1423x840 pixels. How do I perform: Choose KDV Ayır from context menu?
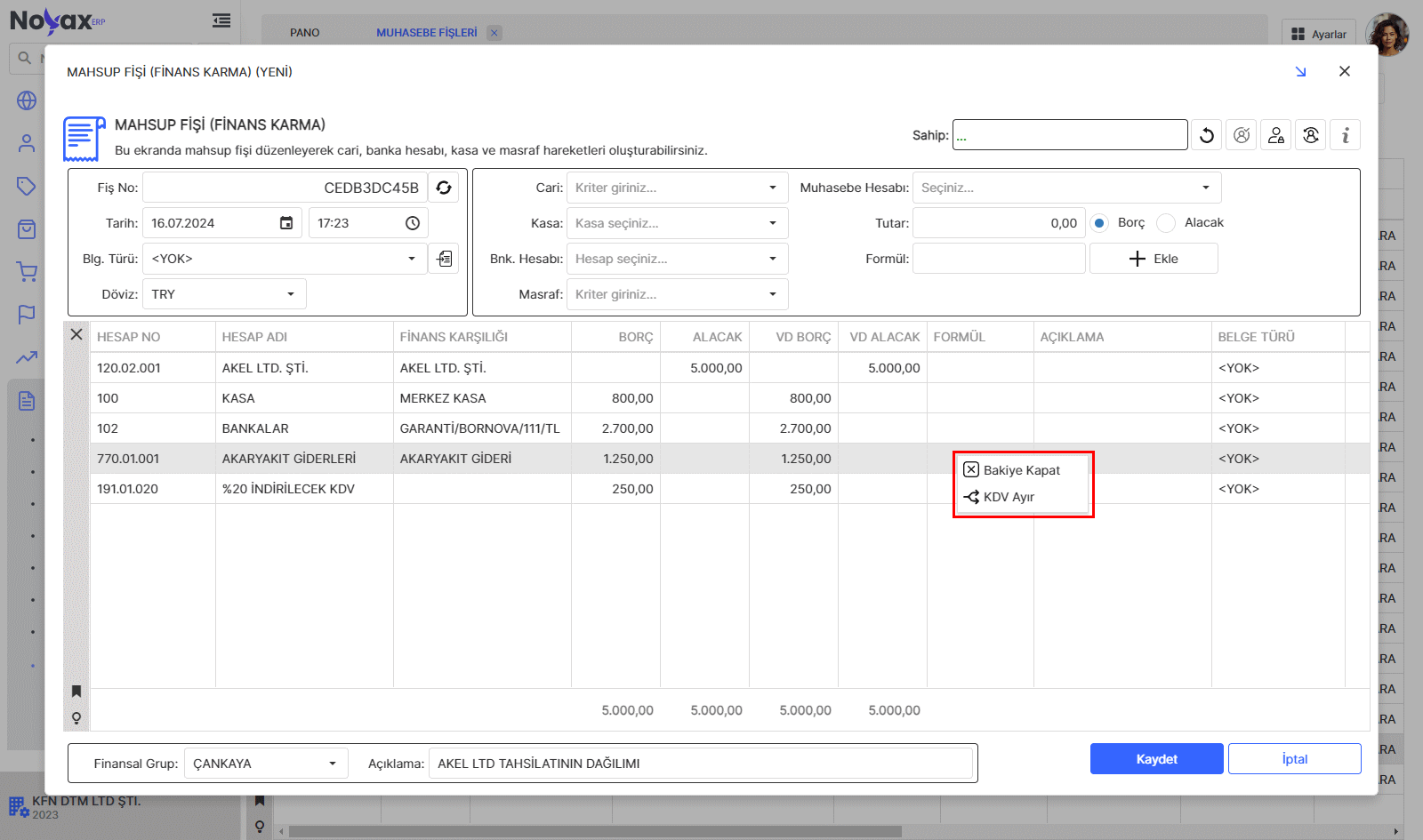(1021, 497)
